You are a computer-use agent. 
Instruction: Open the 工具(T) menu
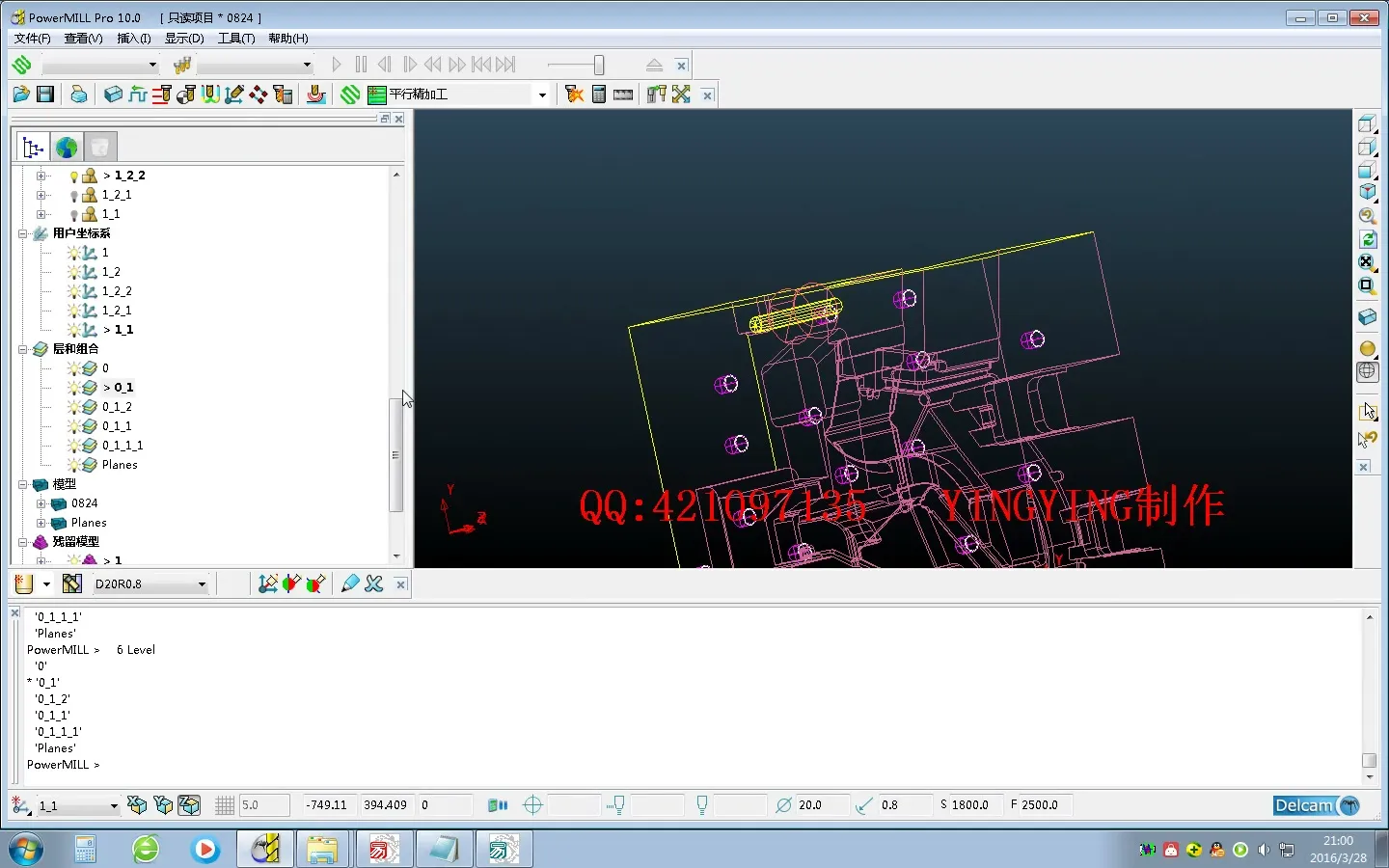[235, 39]
